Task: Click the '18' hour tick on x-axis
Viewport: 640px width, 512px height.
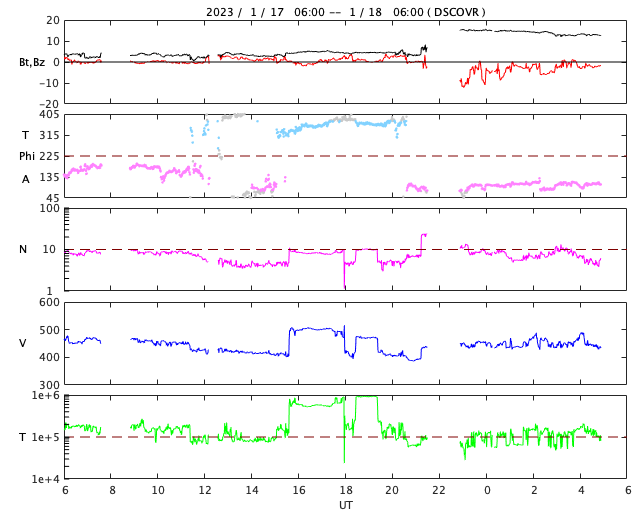Action: (x=346, y=490)
